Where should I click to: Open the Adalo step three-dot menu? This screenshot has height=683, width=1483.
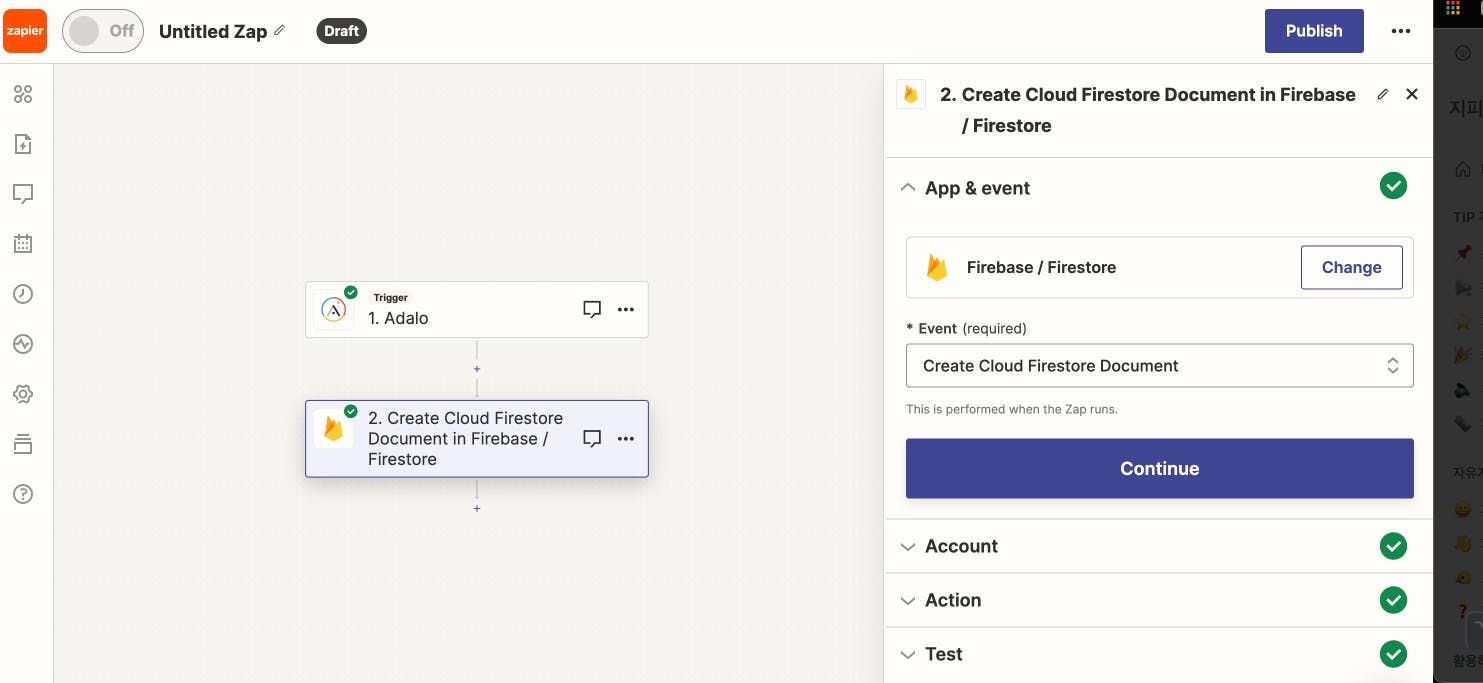(x=626, y=309)
